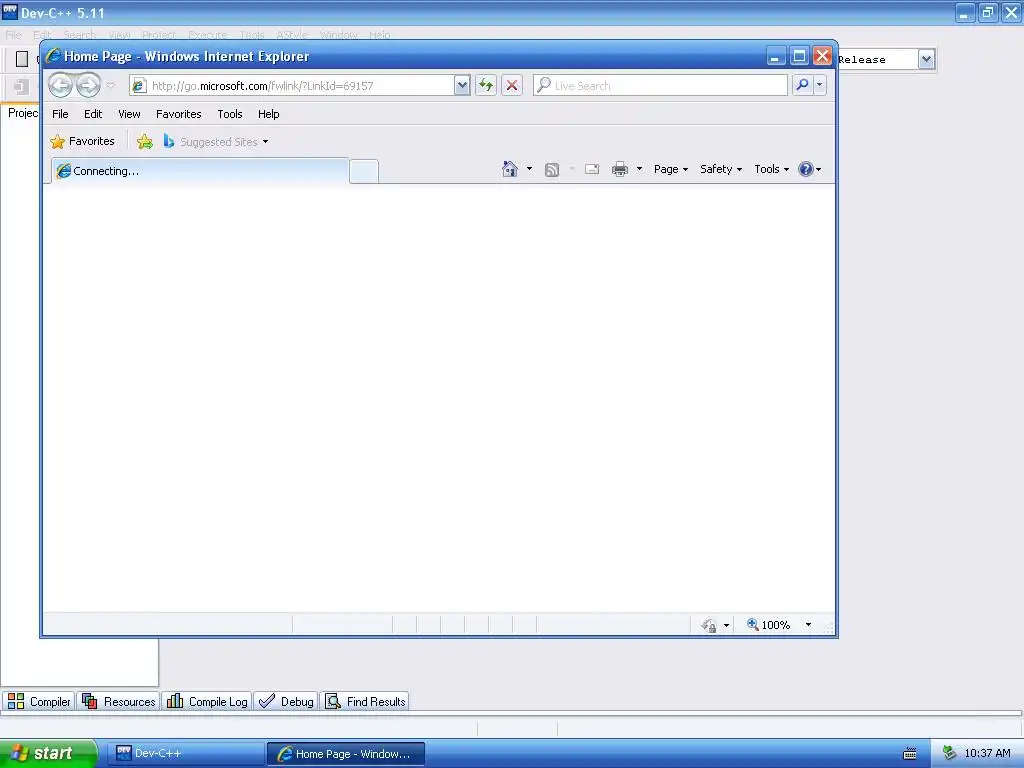Click the security zone icon in status bar
The image size is (1024, 768).
pos(709,626)
